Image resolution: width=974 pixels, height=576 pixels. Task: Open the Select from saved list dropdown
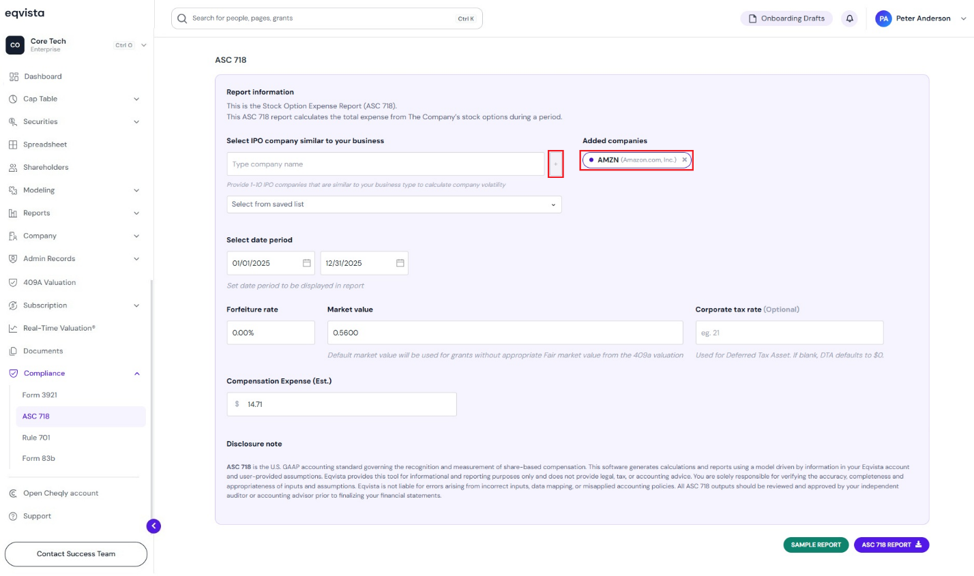(394, 204)
